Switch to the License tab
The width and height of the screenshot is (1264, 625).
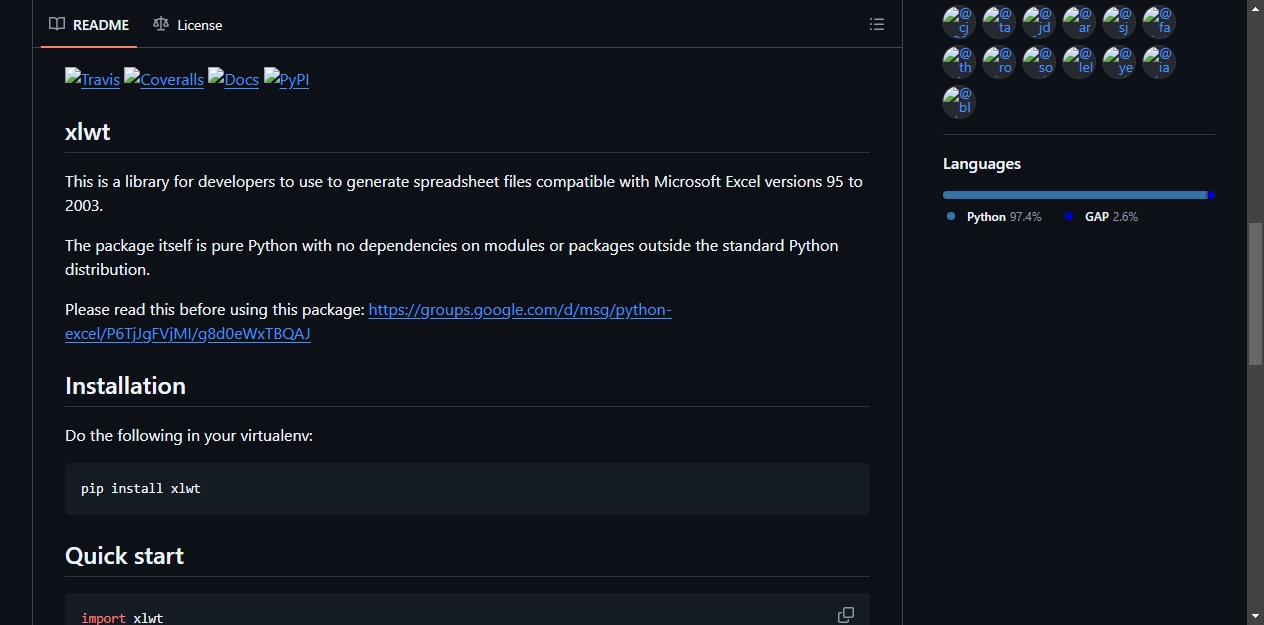coord(188,24)
